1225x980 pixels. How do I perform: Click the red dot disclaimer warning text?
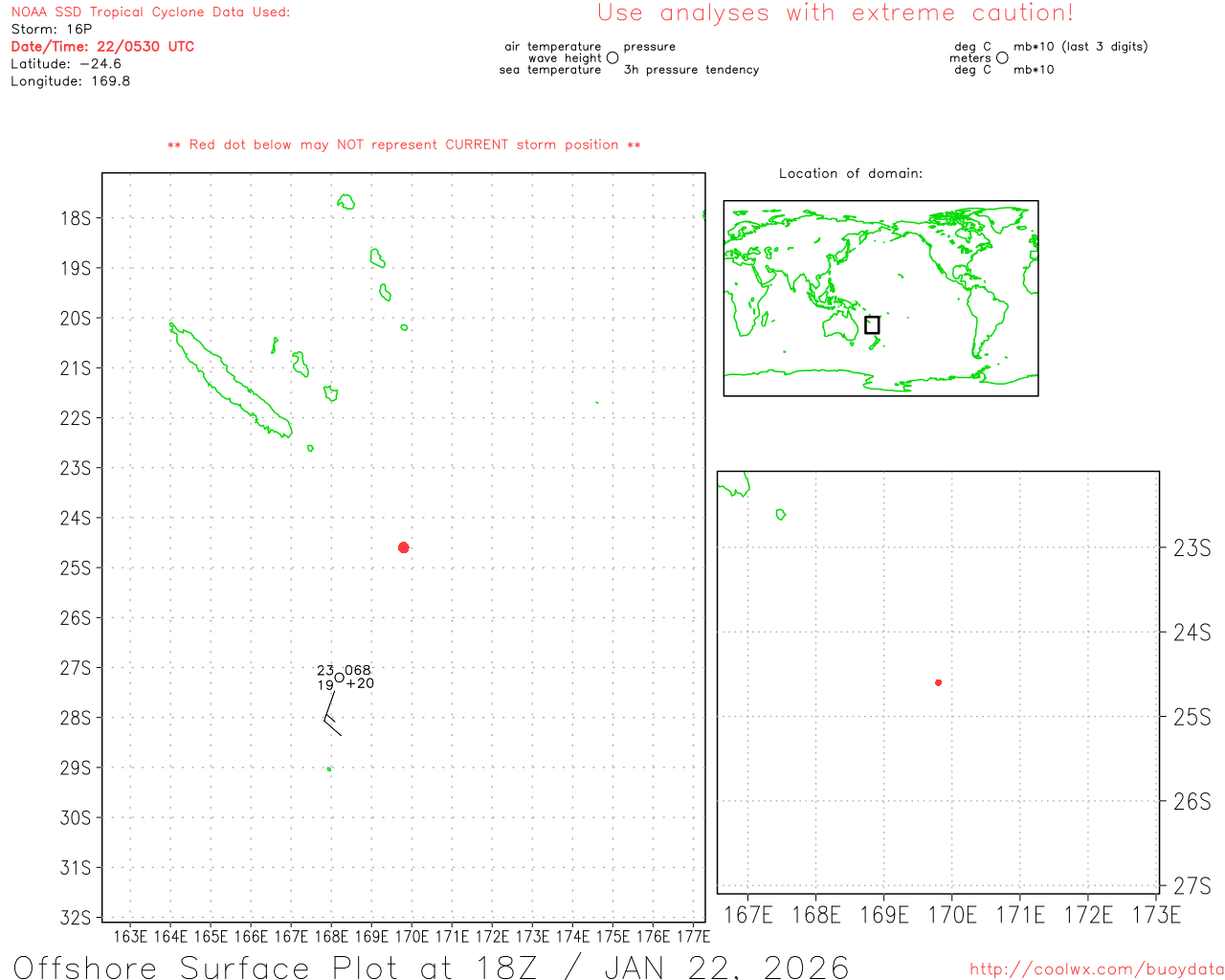pos(404,145)
